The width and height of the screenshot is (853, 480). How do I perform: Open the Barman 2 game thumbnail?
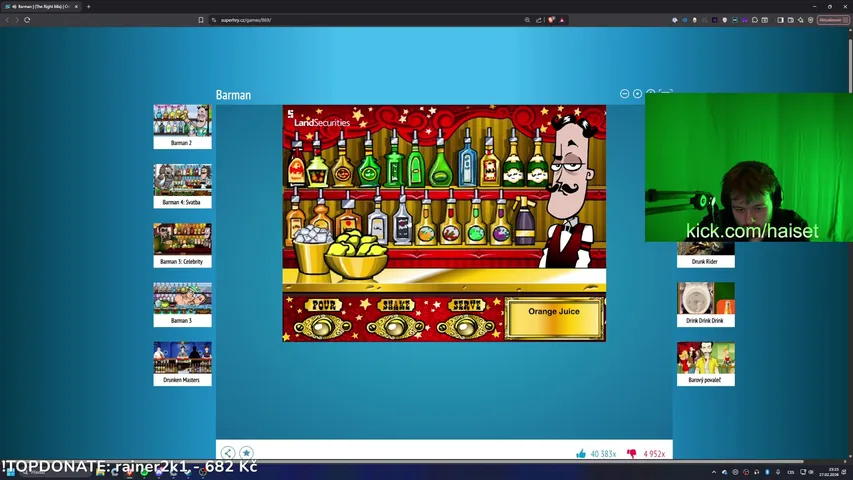pyautogui.click(x=182, y=126)
